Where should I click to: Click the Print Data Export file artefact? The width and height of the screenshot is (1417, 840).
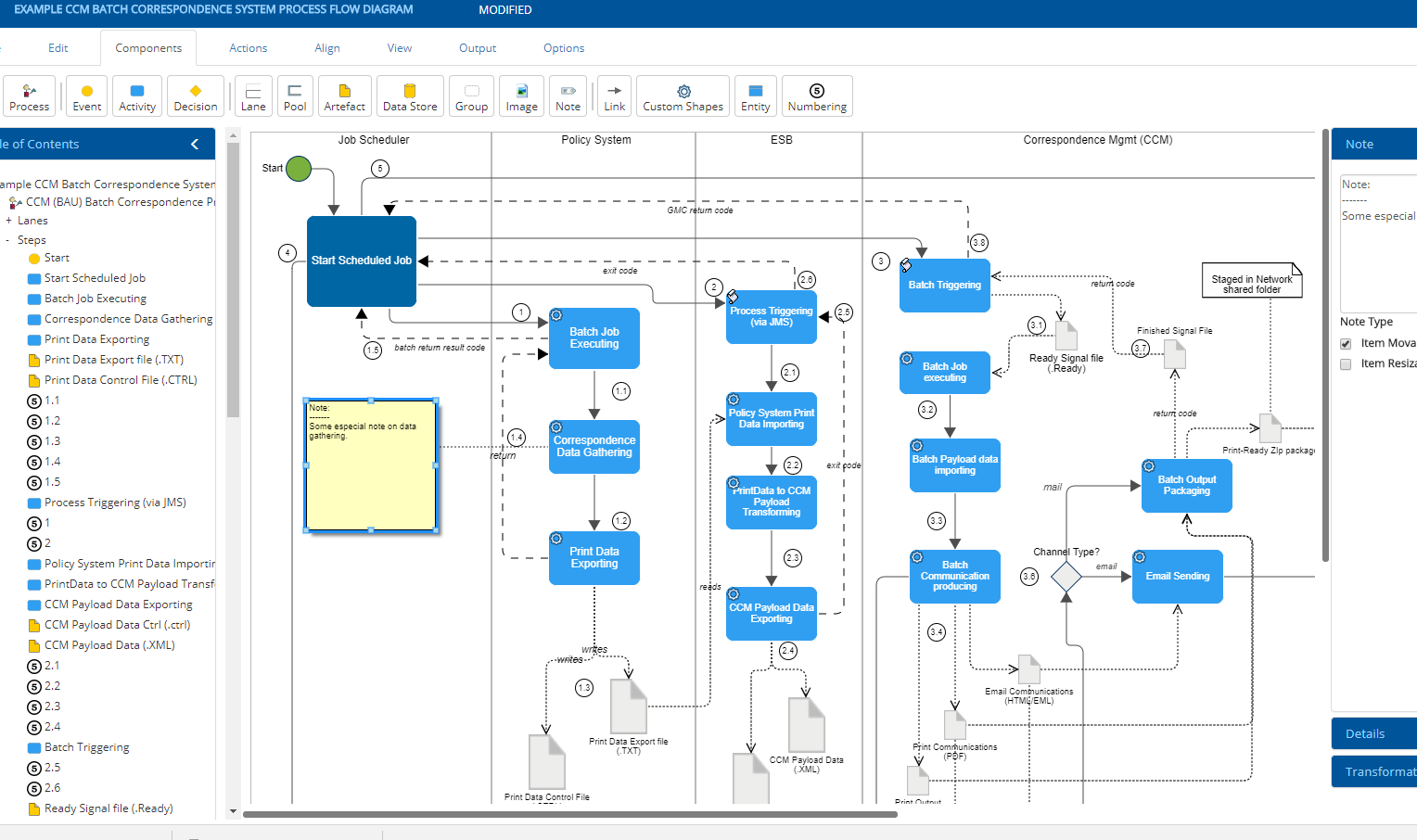[629, 706]
